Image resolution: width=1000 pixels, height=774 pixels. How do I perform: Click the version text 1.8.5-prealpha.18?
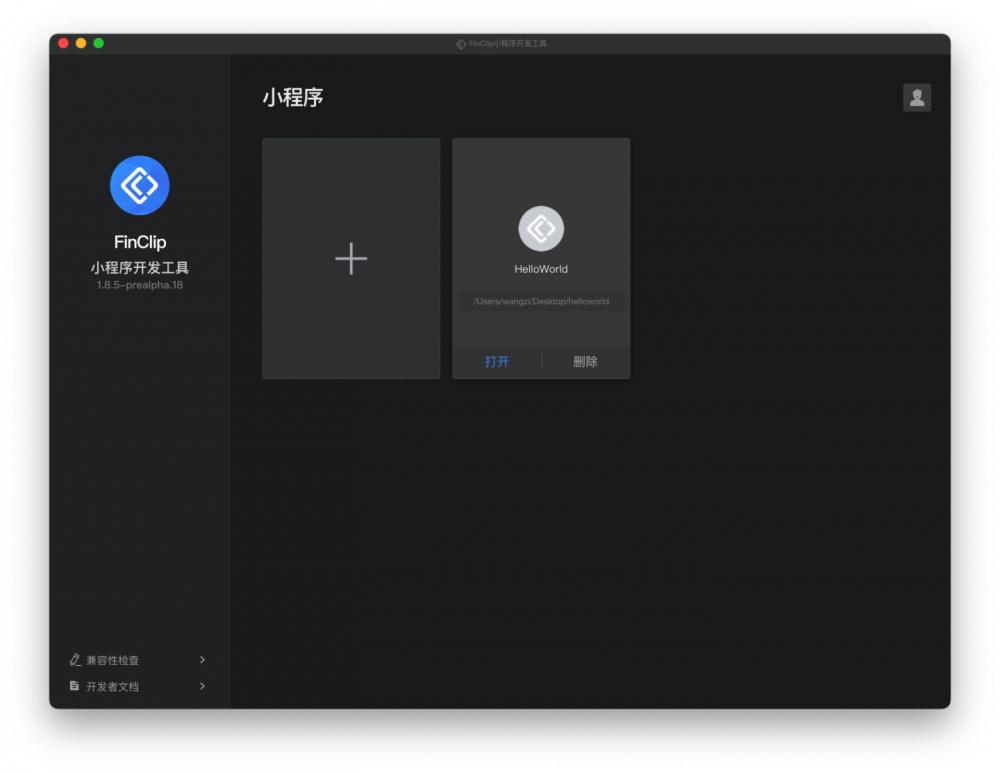[x=140, y=285]
